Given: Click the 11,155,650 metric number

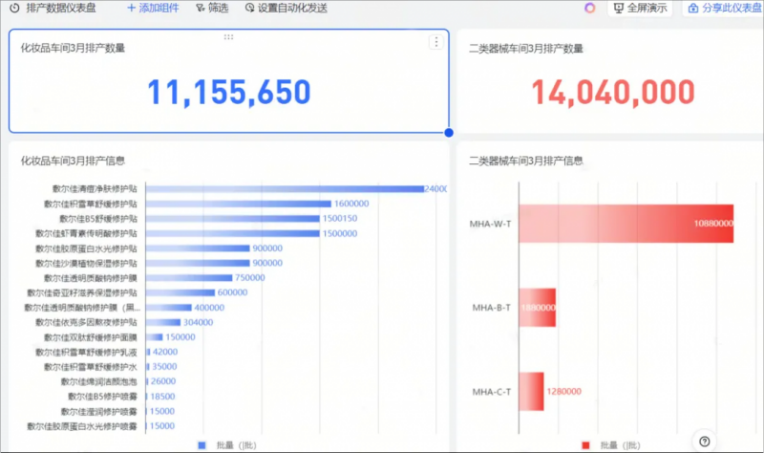Looking at the screenshot, I should (229, 92).
